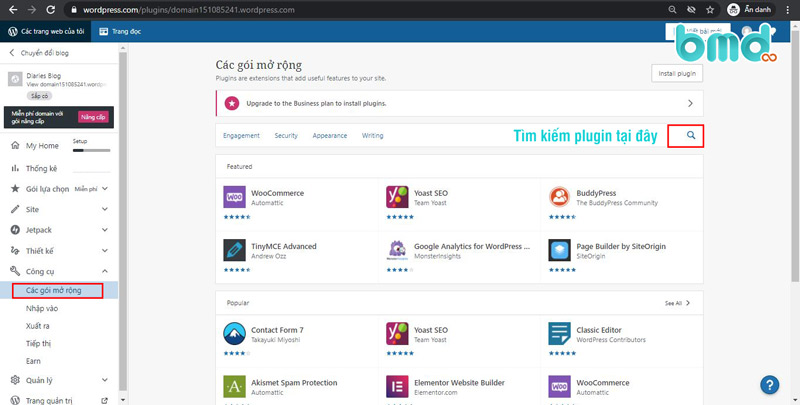Bookmark the page with the star icon
This screenshot has height=405, width=800.
click(710, 10)
